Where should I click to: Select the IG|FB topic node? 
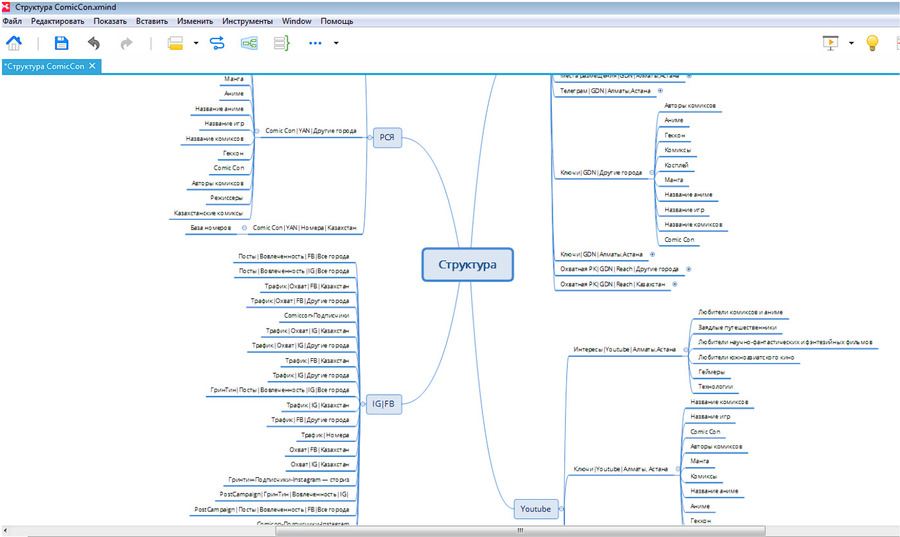coord(383,404)
